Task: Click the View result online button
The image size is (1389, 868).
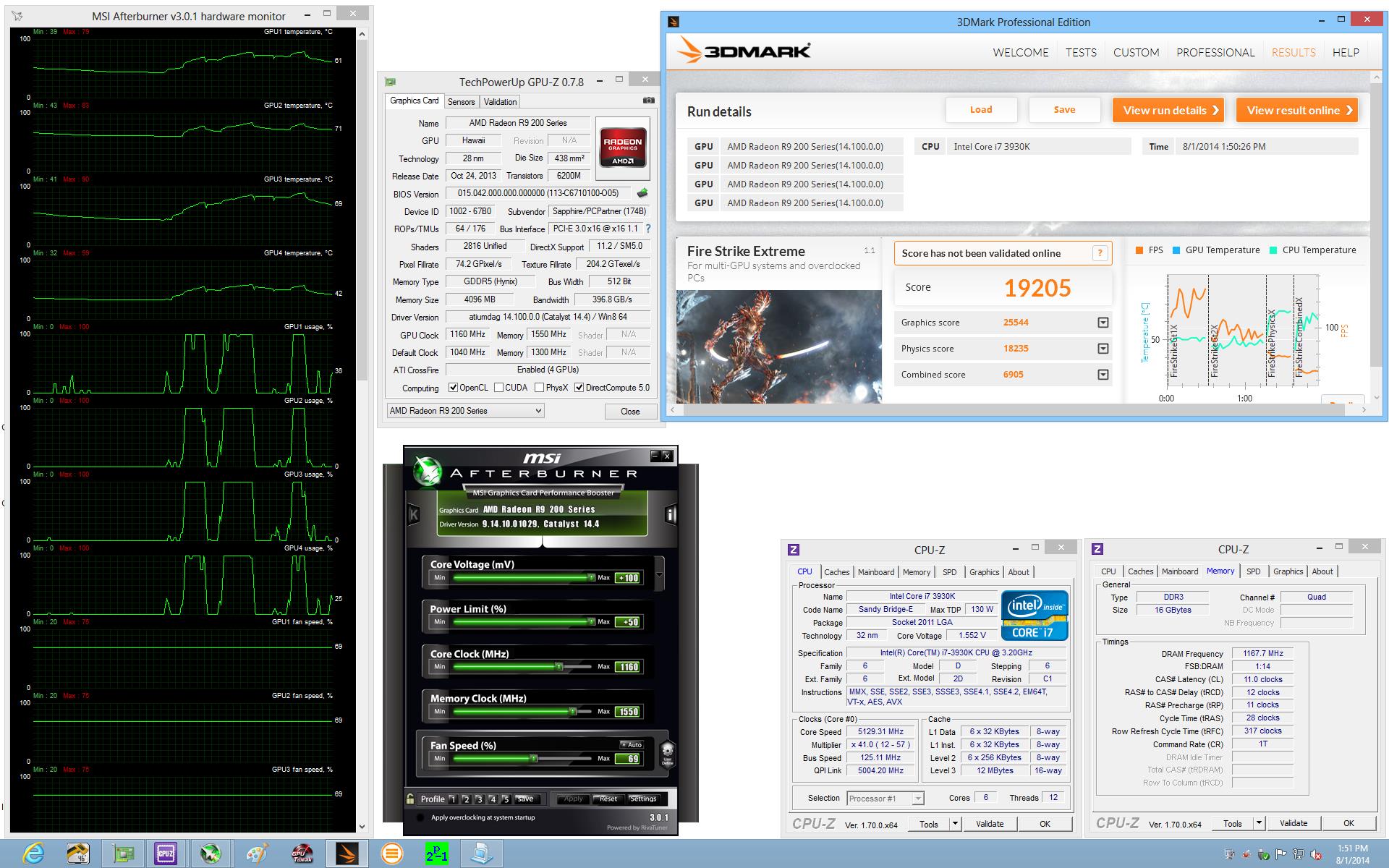Action: pos(1296,110)
